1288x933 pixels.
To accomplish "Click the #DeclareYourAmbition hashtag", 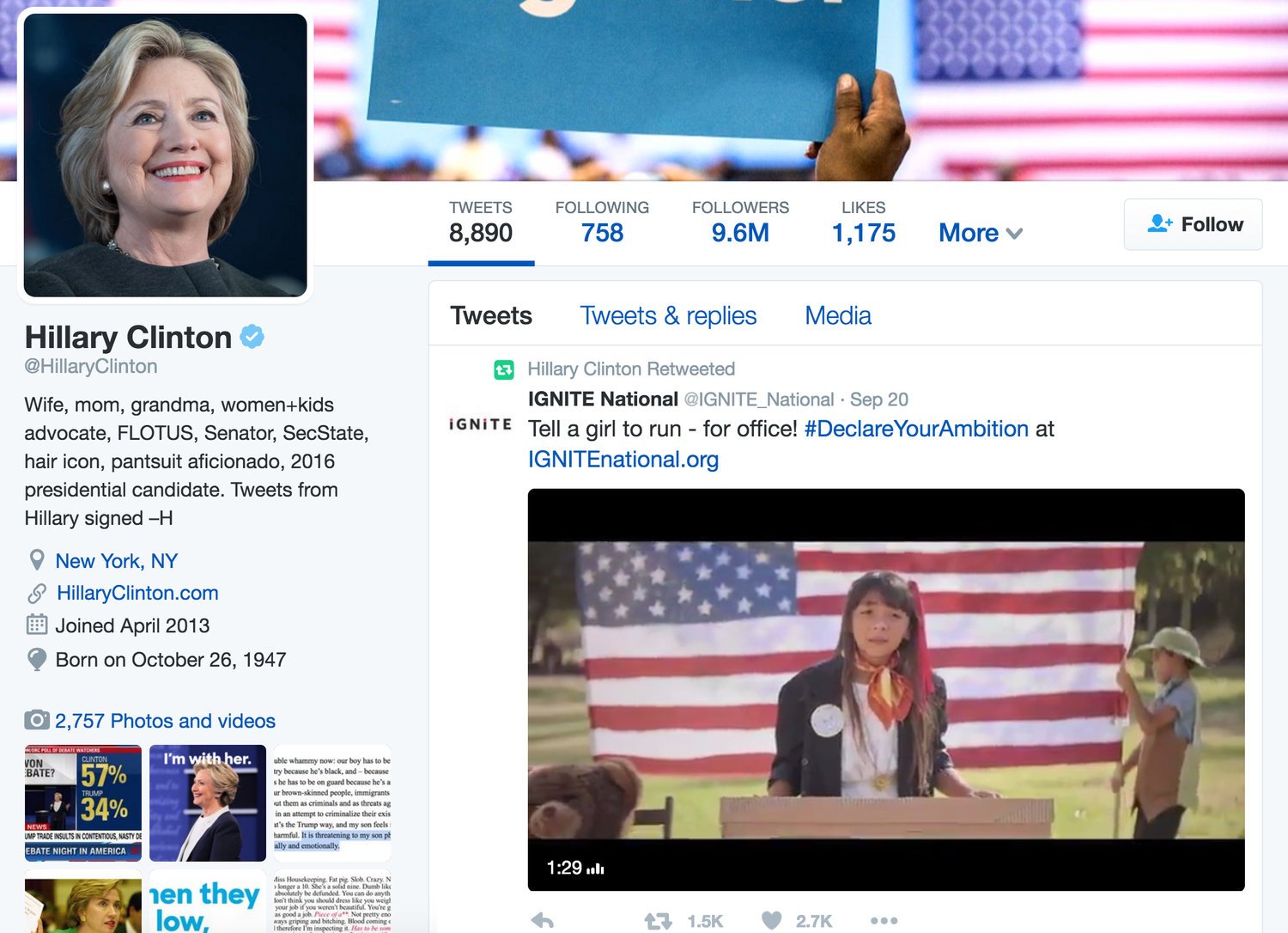I will click(x=916, y=429).
